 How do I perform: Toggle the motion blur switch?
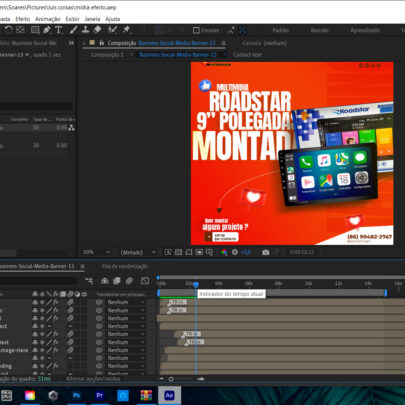coord(129,281)
